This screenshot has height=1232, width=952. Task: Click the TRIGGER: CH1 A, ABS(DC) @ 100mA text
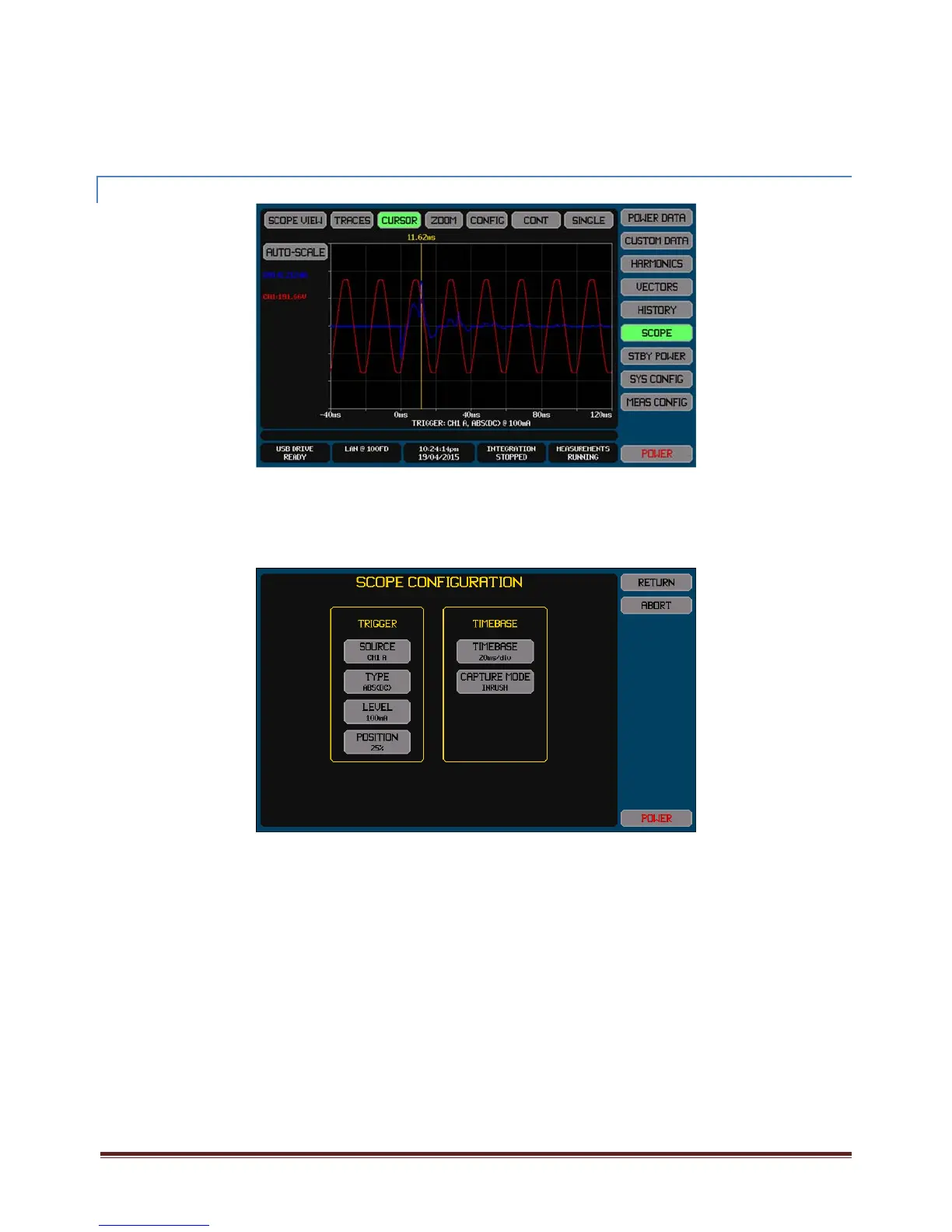[471, 423]
